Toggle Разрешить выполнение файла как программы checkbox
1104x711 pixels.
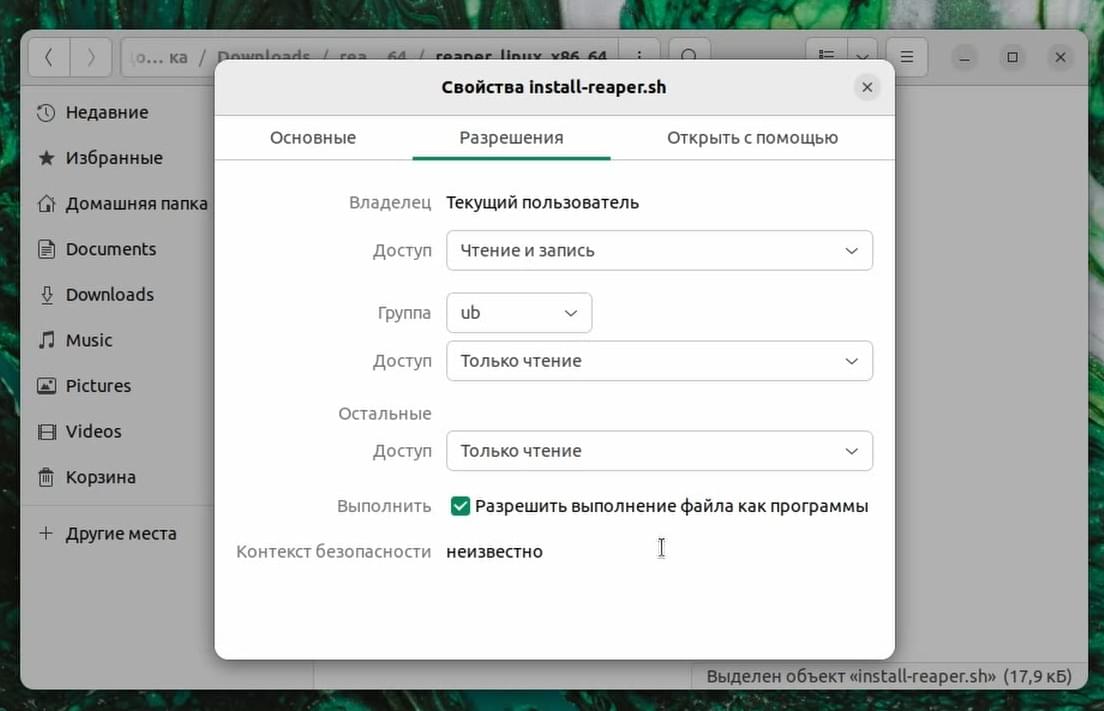pyautogui.click(x=460, y=506)
